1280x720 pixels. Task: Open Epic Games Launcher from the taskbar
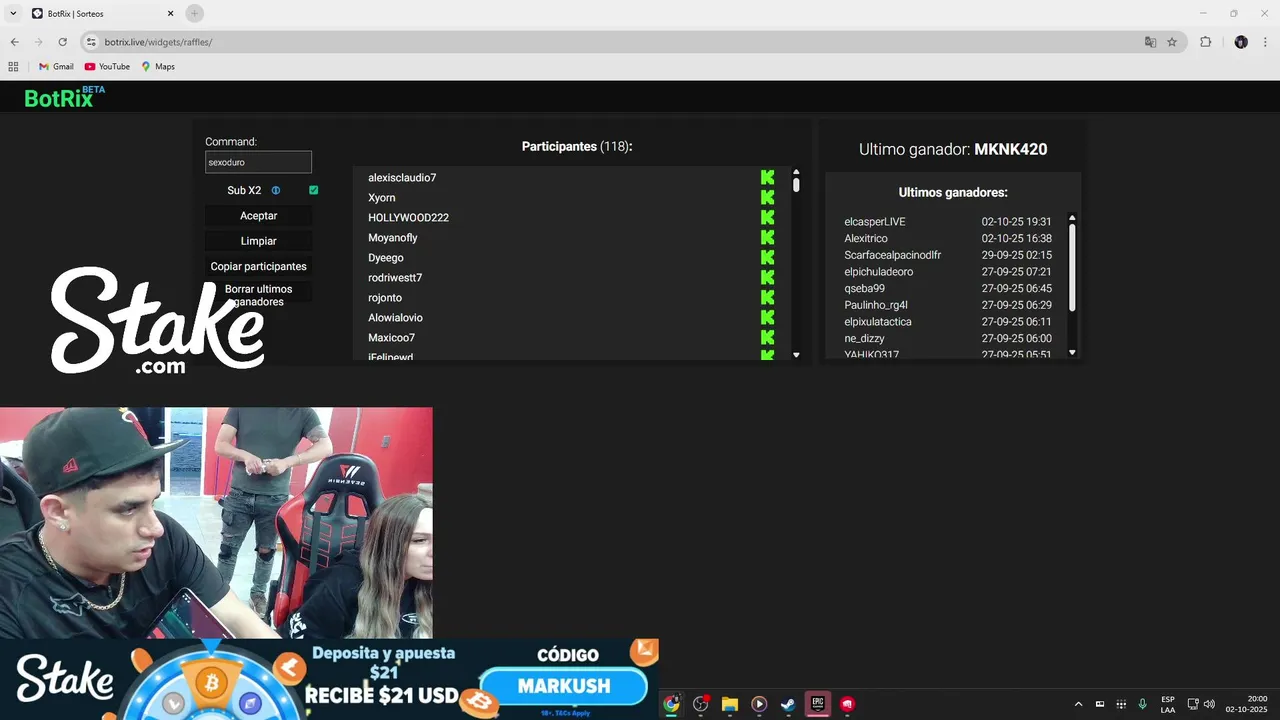tap(817, 704)
